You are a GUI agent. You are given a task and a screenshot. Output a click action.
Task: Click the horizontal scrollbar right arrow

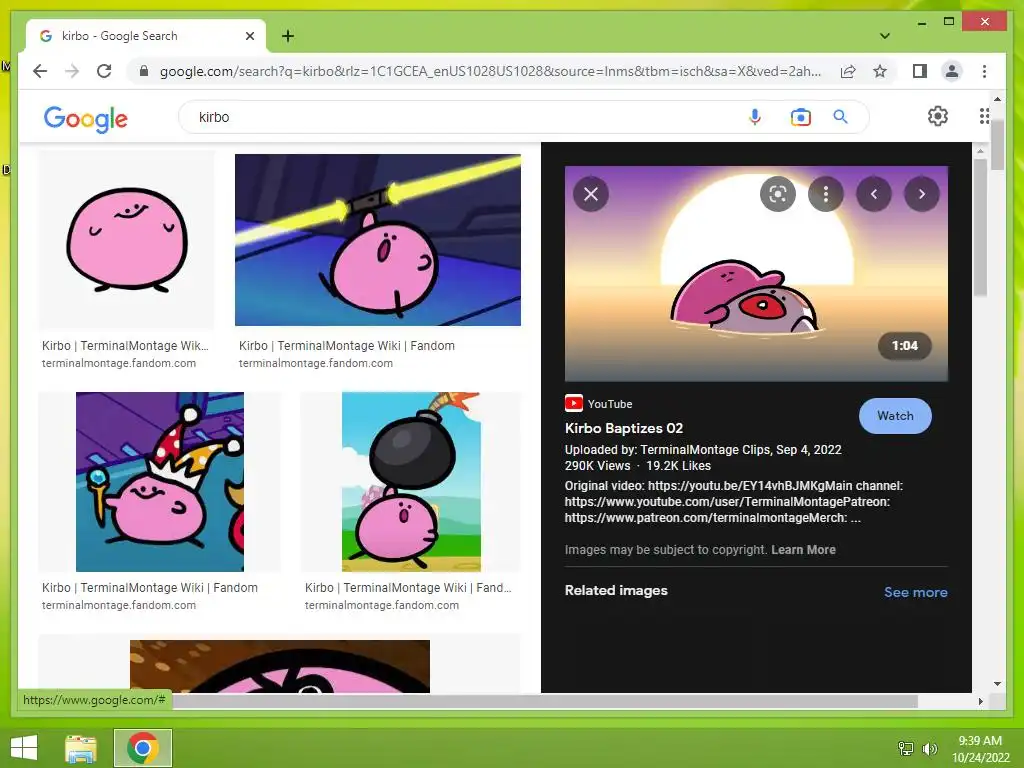[980, 701]
